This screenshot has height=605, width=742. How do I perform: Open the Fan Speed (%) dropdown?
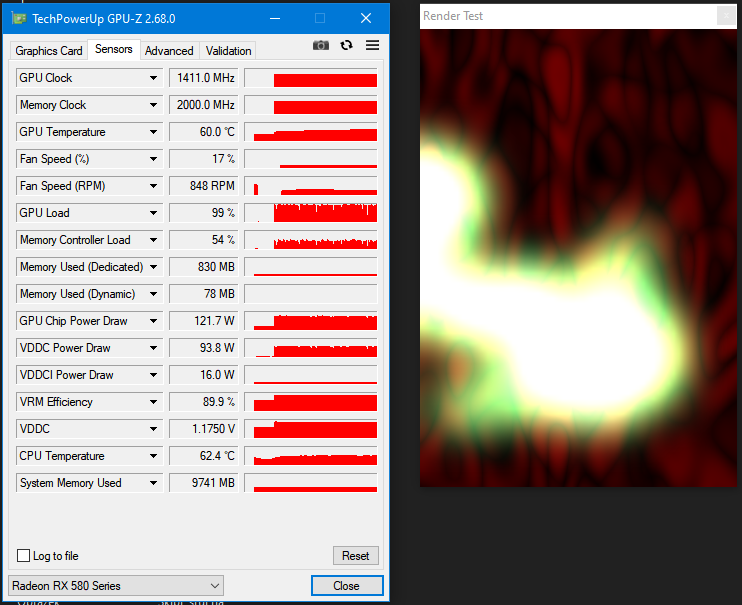[x=153, y=159]
